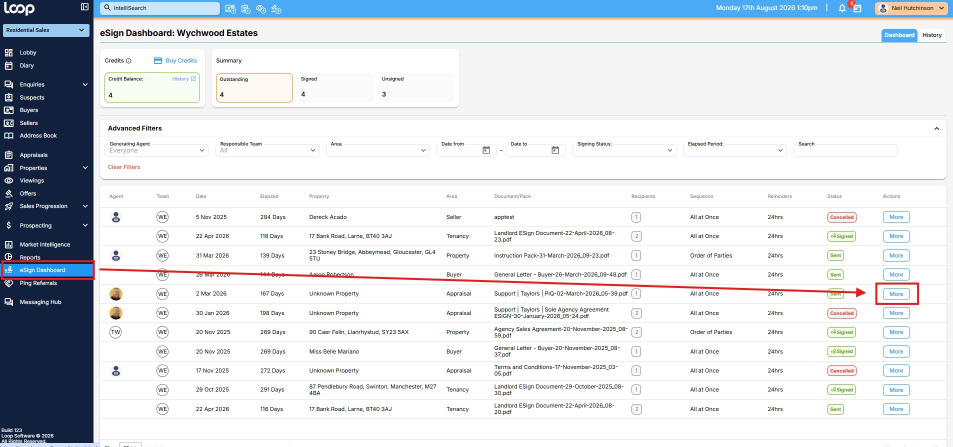Expand the Properties sidebar chevron

coord(85,168)
